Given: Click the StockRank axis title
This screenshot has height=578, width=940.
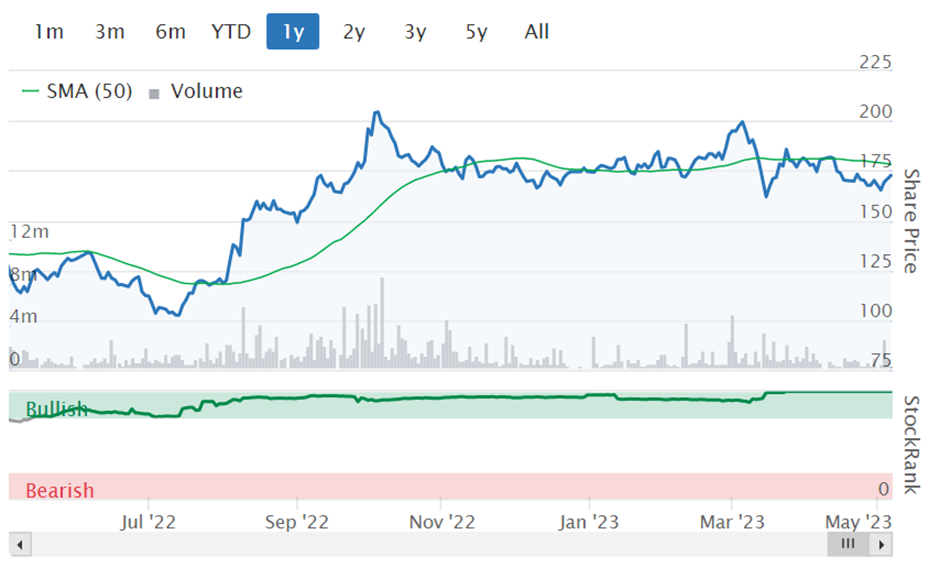Looking at the screenshot, I should (911, 445).
